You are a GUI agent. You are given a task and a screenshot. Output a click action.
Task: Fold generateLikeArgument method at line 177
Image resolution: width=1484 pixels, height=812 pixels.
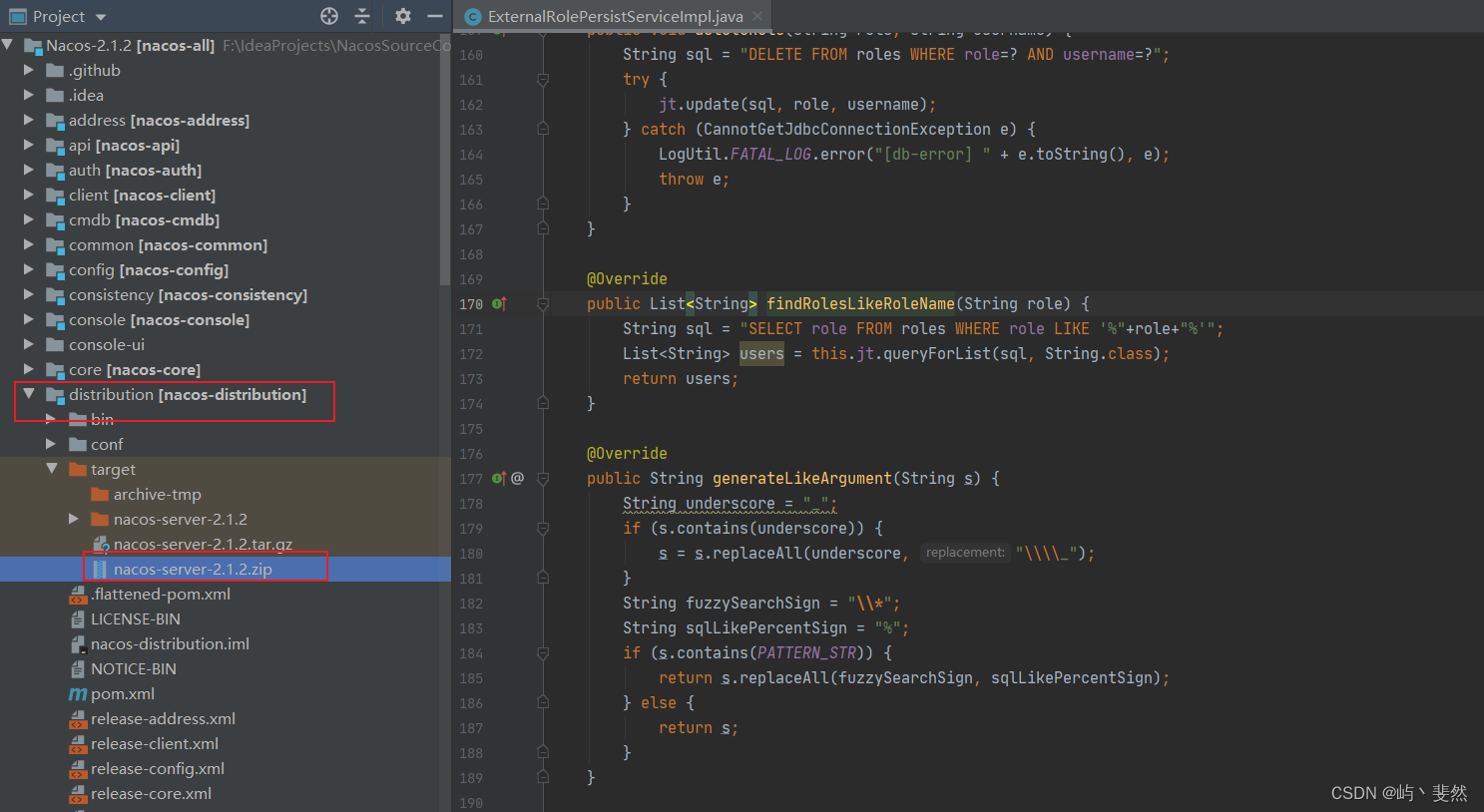[x=543, y=478]
